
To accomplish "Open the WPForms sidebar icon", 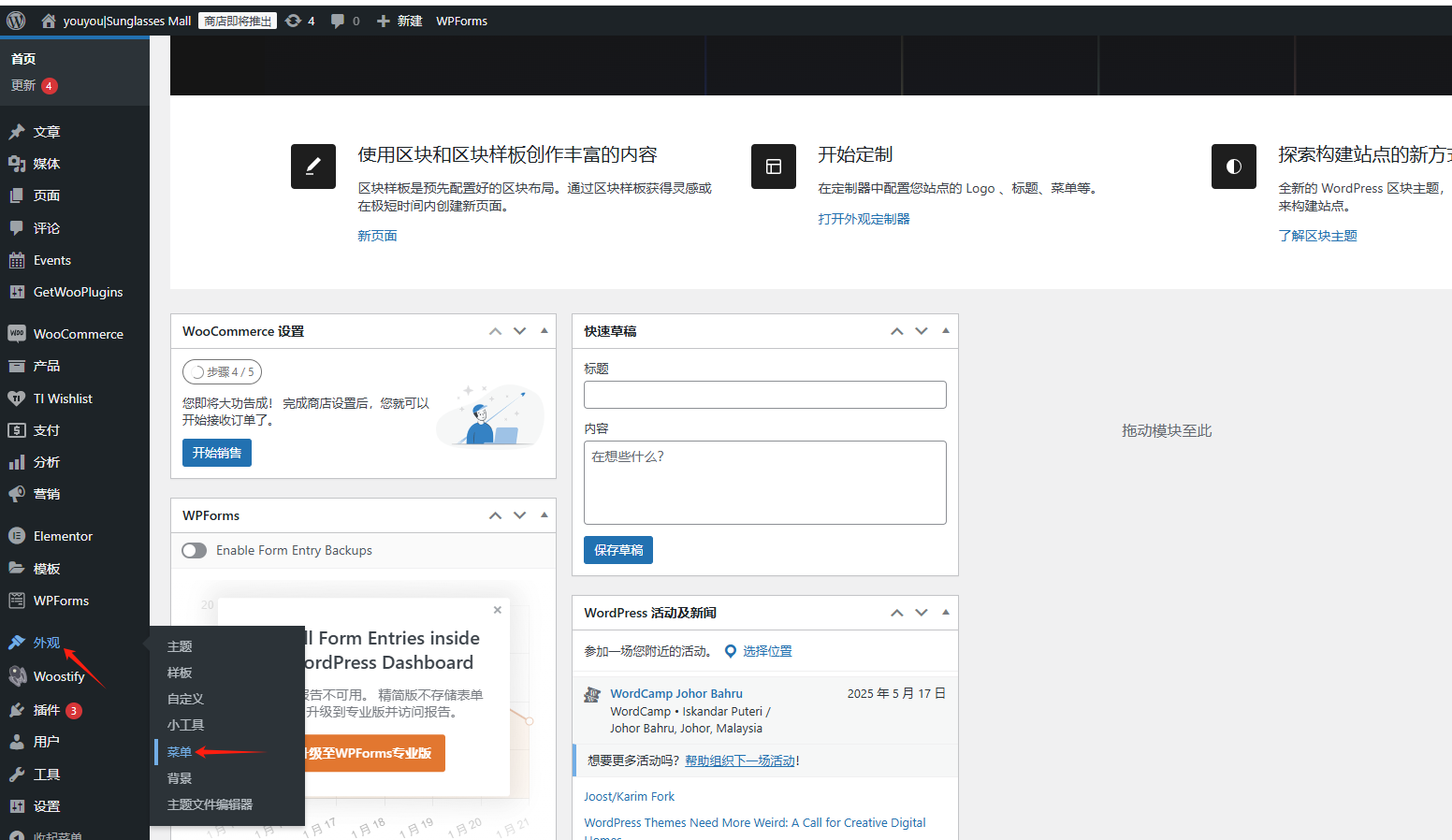I will point(16,600).
